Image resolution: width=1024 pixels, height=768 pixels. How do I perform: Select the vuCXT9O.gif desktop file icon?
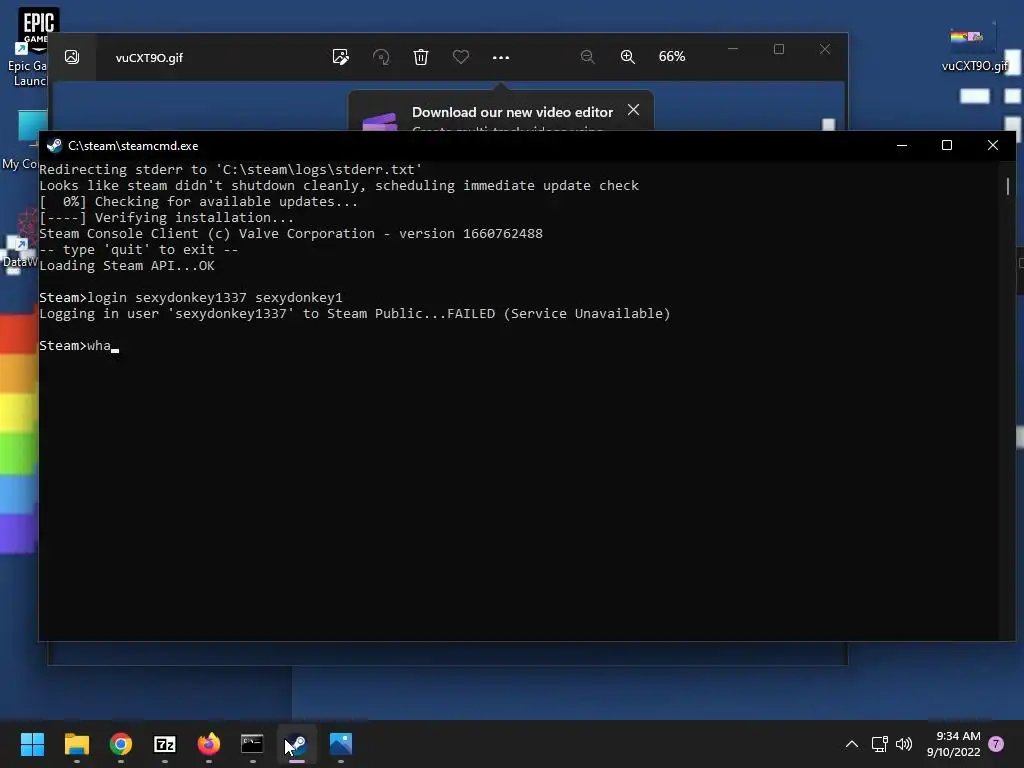(974, 49)
